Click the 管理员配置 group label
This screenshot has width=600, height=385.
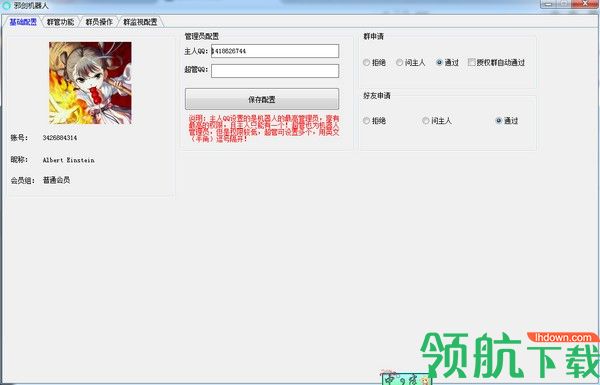tap(202, 36)
